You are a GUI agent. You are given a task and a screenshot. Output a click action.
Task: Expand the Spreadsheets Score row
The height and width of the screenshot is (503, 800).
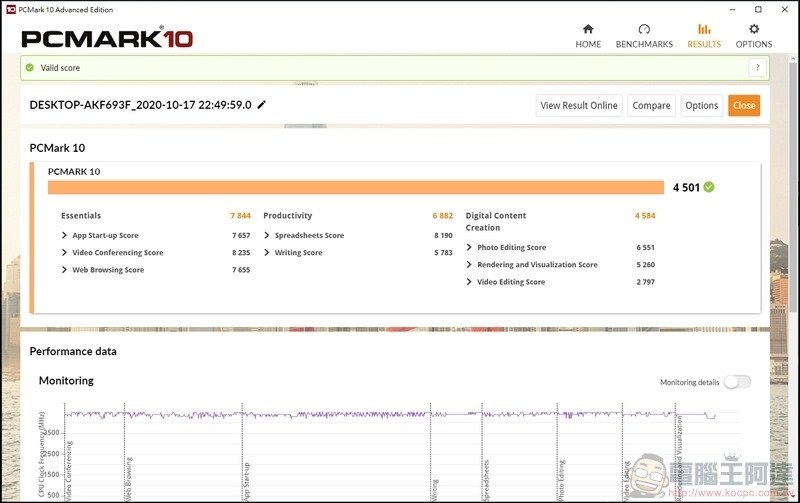tap(268, 236)
